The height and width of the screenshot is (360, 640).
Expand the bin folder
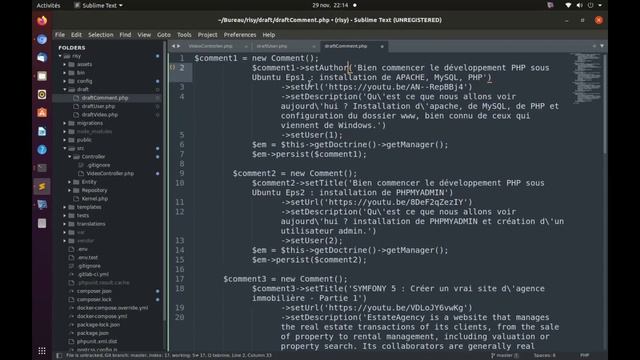point(65,73)
